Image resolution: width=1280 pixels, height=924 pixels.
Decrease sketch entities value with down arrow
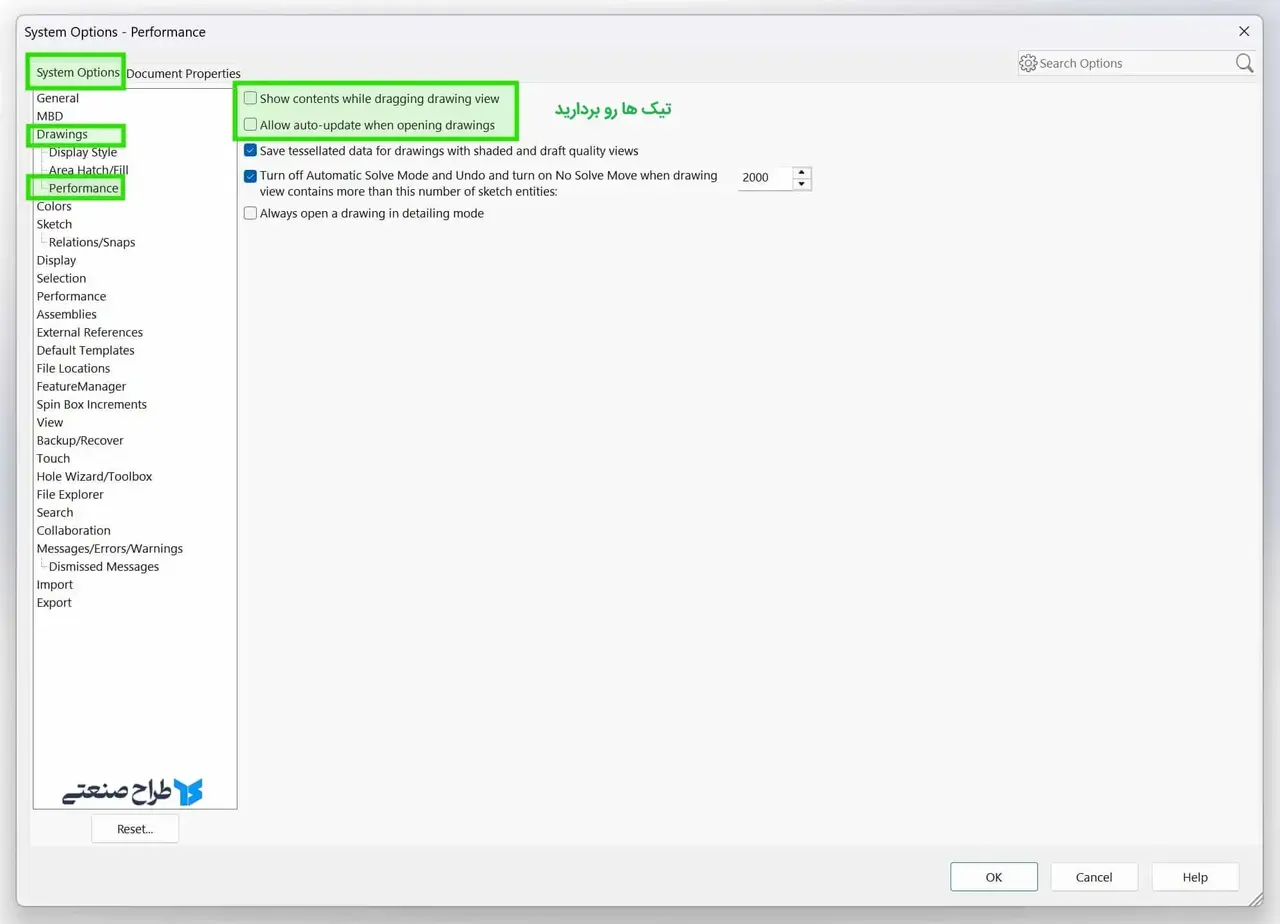click(x=801, y=184)
